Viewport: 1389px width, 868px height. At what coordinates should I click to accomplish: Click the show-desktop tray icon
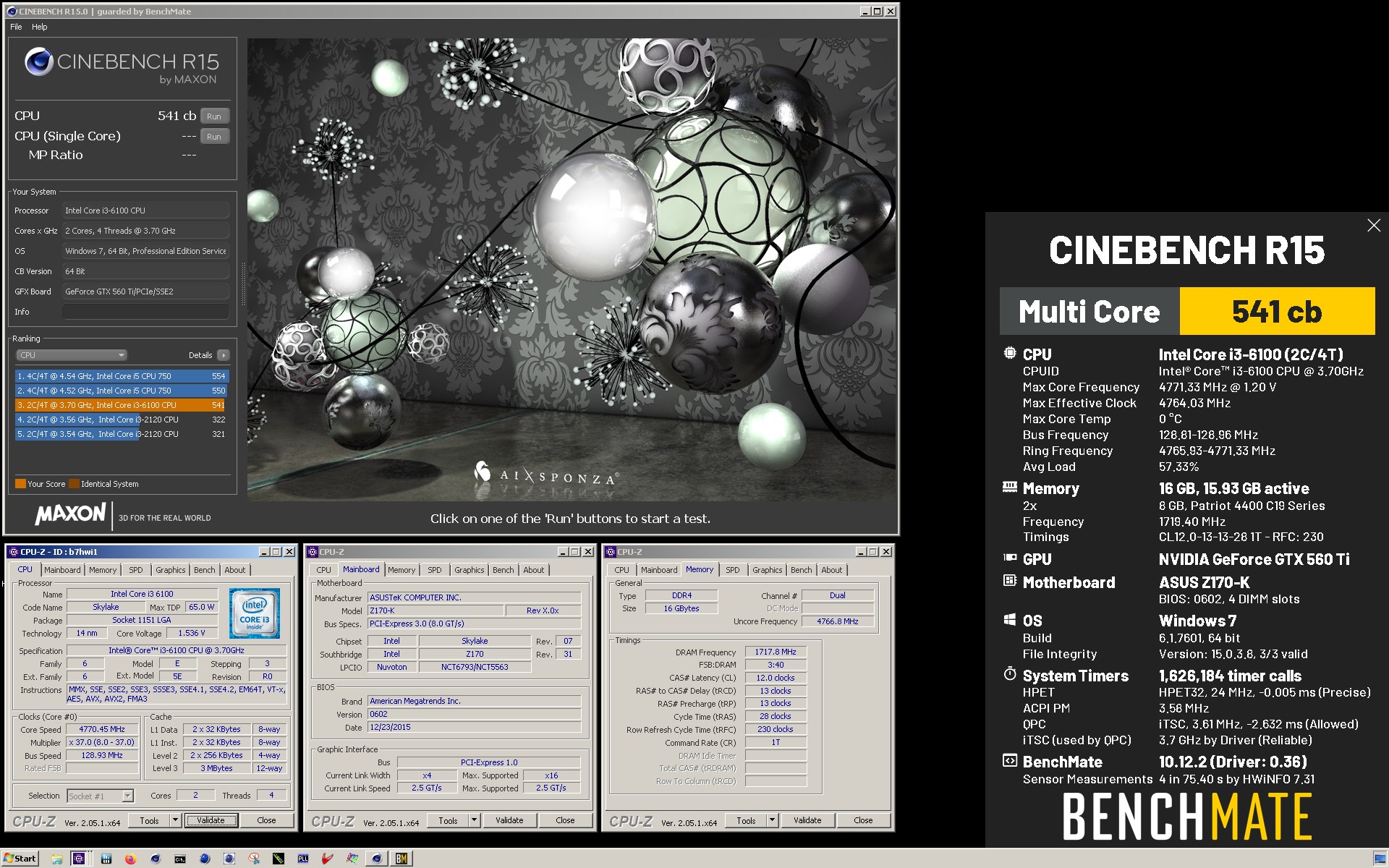1380,859
